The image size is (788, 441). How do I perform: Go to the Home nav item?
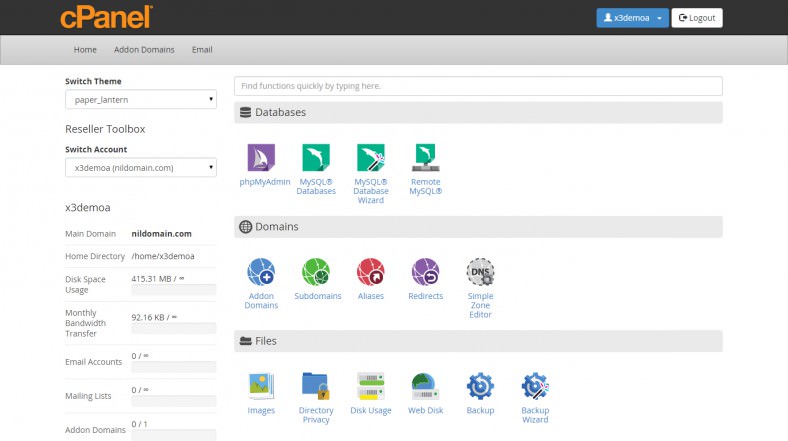pyautogui.click(x=85, y=50)
